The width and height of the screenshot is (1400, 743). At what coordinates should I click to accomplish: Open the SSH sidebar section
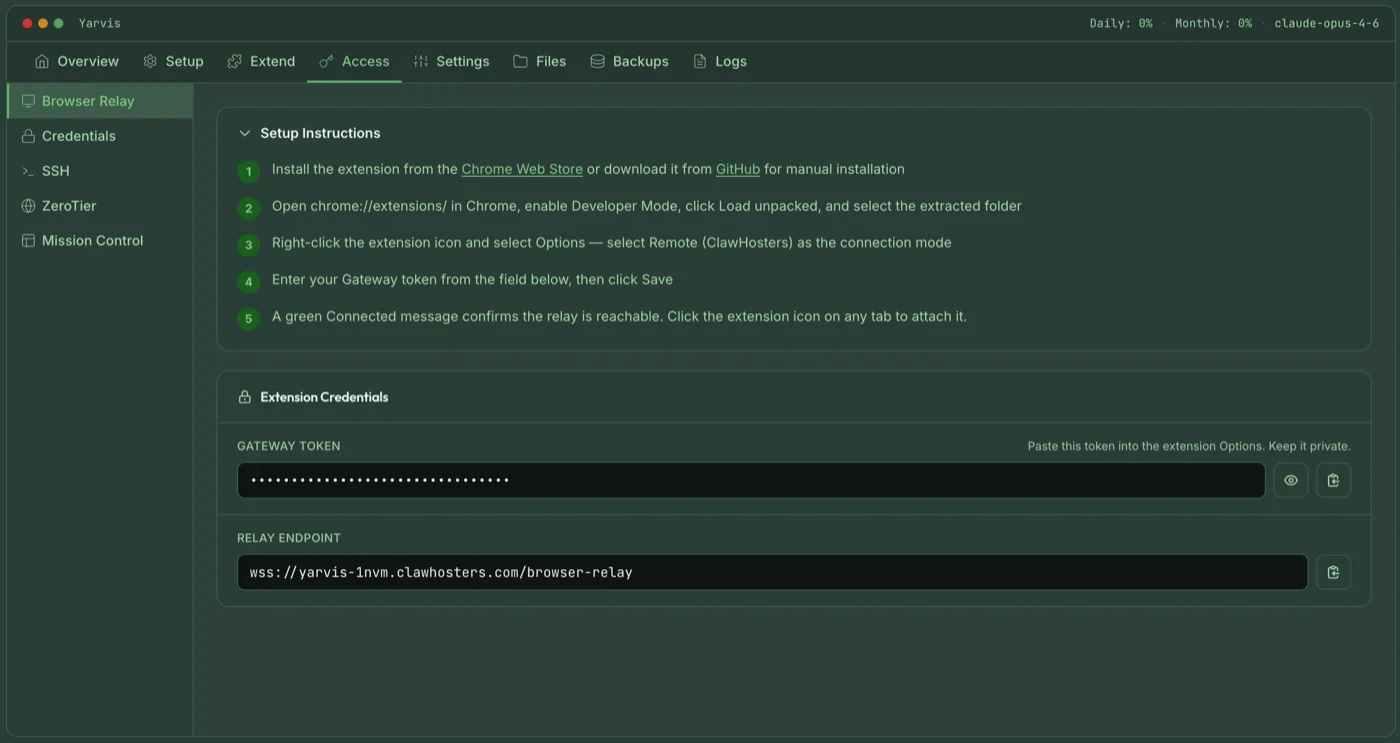click(55, 171)
